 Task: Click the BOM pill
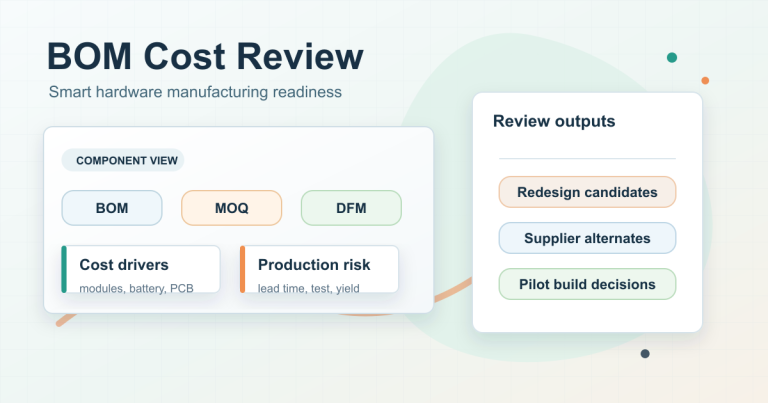coord(112,208)
